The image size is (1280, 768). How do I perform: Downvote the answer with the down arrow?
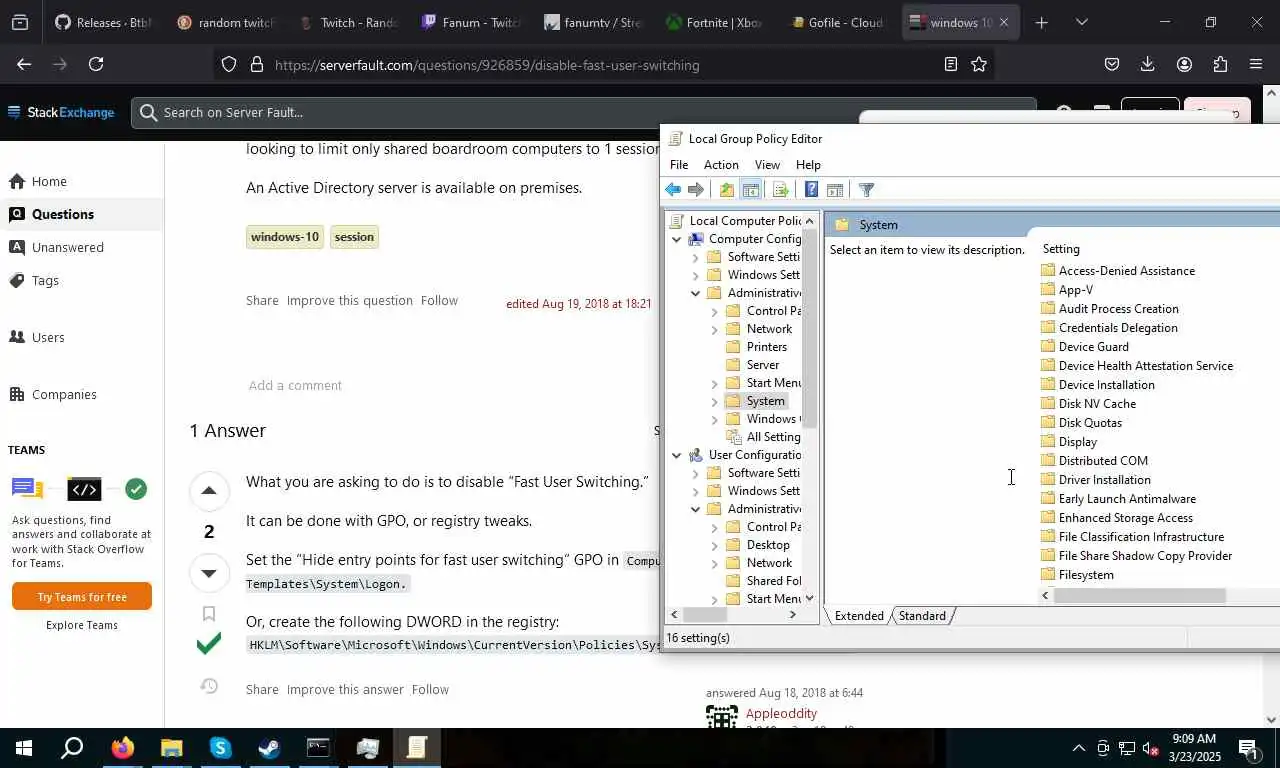coord(208,573)
